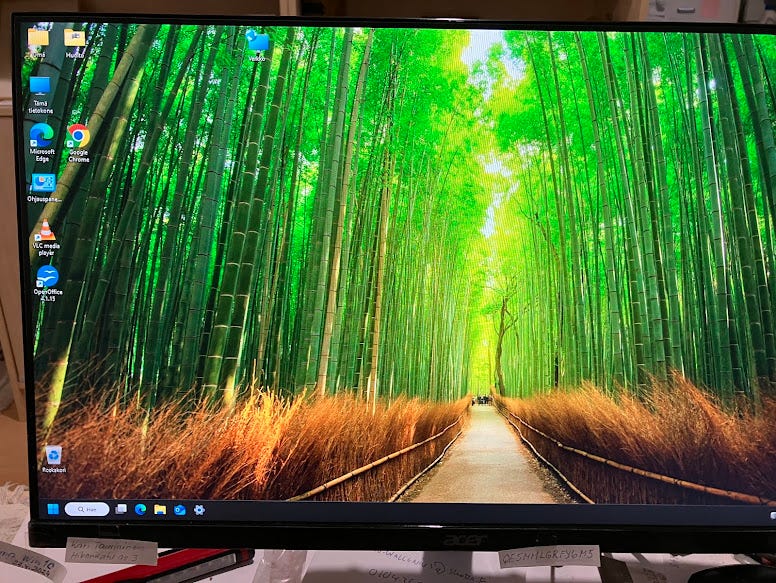Screen dimensions: 776x583
Task: Select the VLC media player shortcut
Action: tap(46, 238)
